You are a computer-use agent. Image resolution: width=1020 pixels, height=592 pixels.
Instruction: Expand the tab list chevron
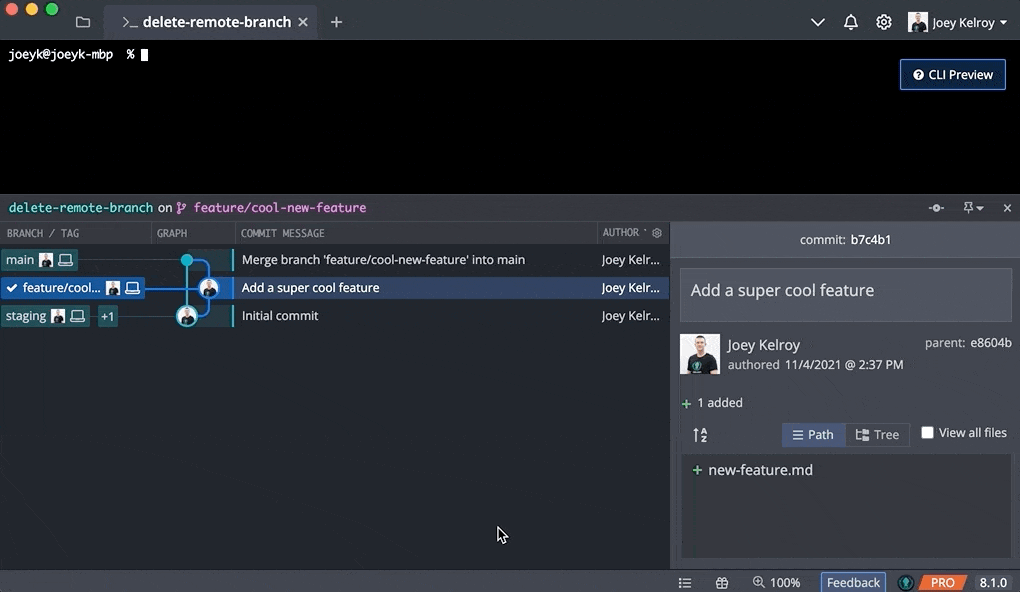818,22
